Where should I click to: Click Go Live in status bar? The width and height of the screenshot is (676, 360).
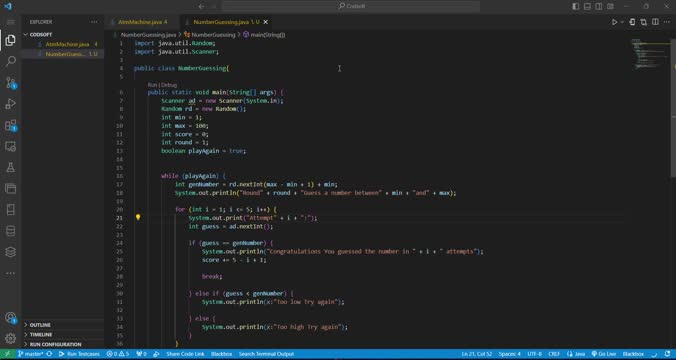point(604,354)
